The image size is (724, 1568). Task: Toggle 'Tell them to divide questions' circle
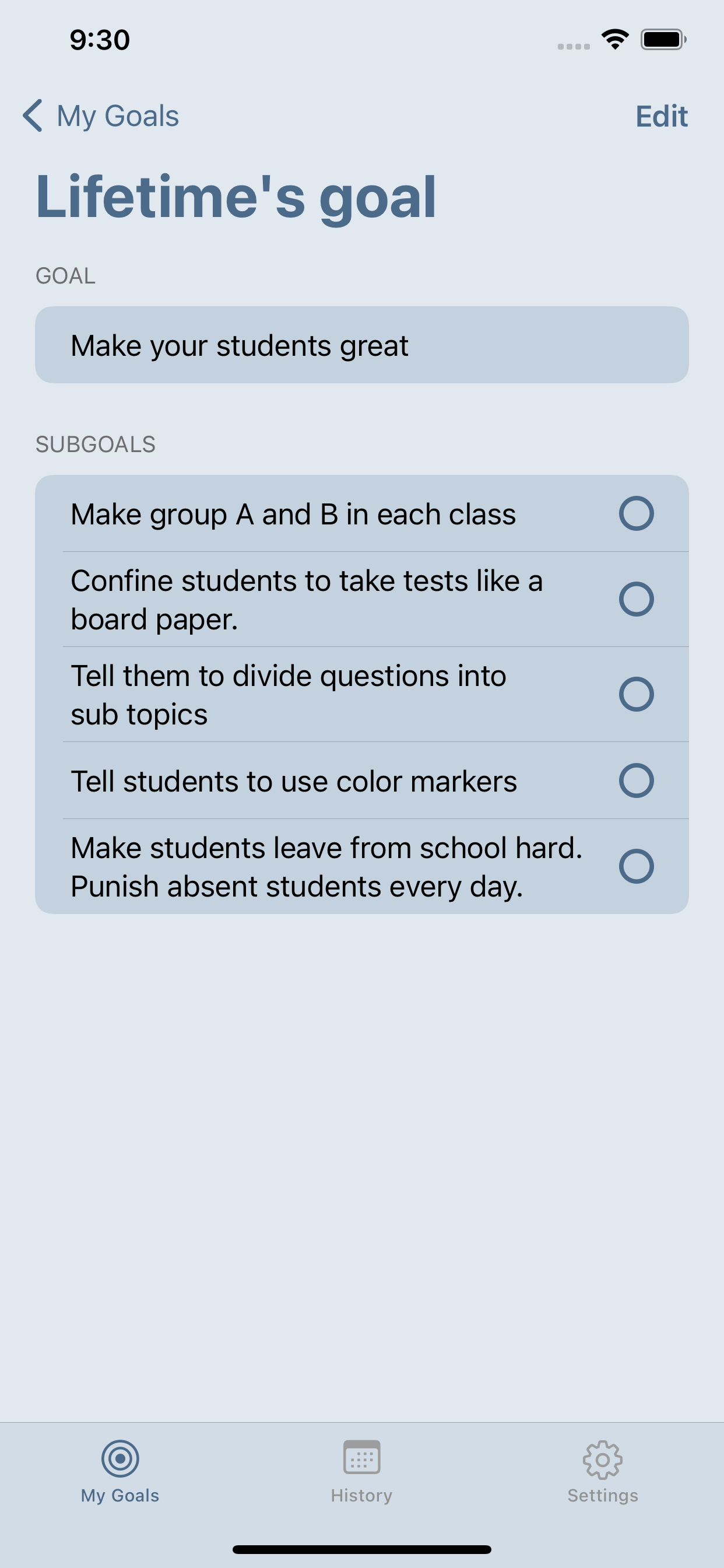point(637,694)
